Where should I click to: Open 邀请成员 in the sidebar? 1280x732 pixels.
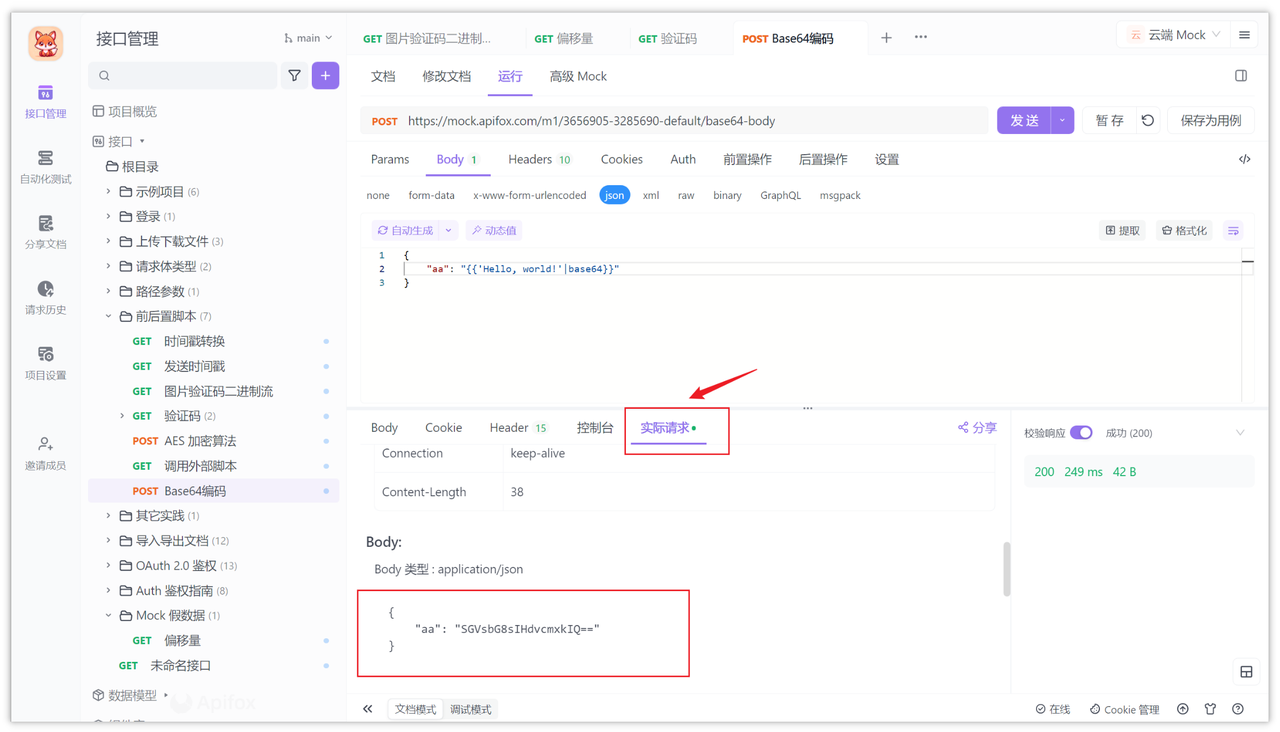[45, 454]
